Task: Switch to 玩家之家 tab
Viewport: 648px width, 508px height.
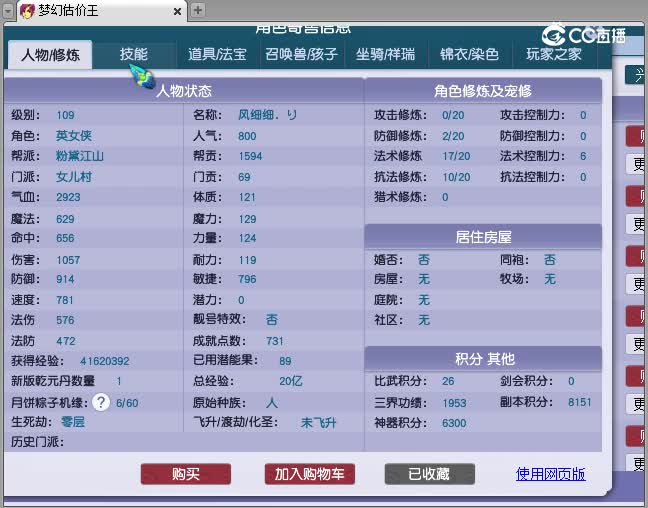Action: click(x=554, y=54)
